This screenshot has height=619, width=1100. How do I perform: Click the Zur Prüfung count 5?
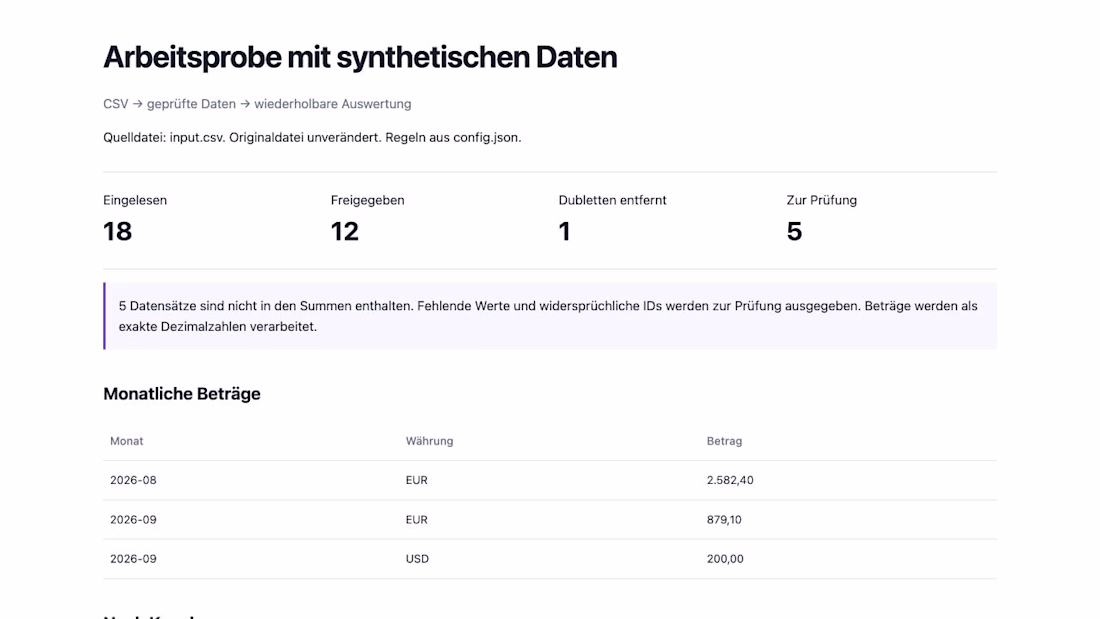tap(794, 232)
